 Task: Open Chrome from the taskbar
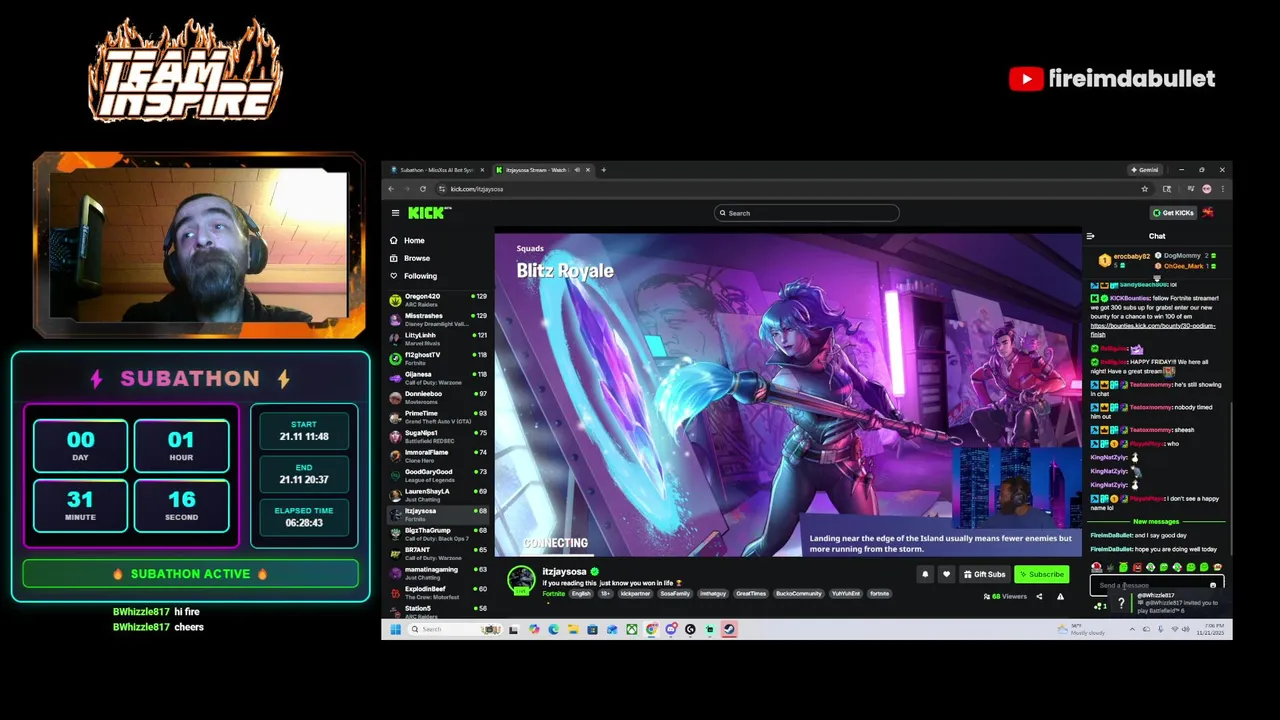tap(651, 629)
